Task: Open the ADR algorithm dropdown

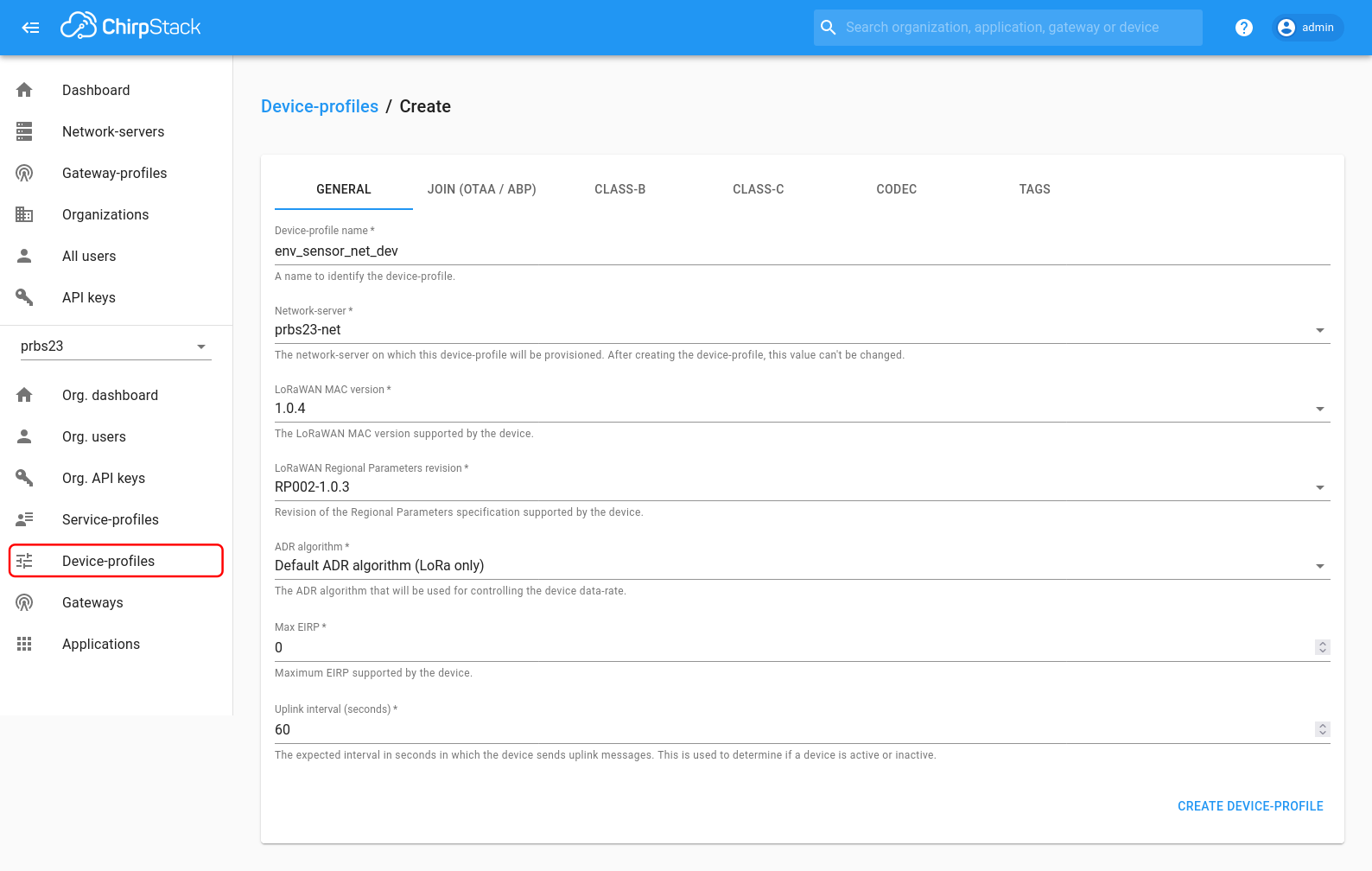Action: pyautogui.click(x=803, y=566)
